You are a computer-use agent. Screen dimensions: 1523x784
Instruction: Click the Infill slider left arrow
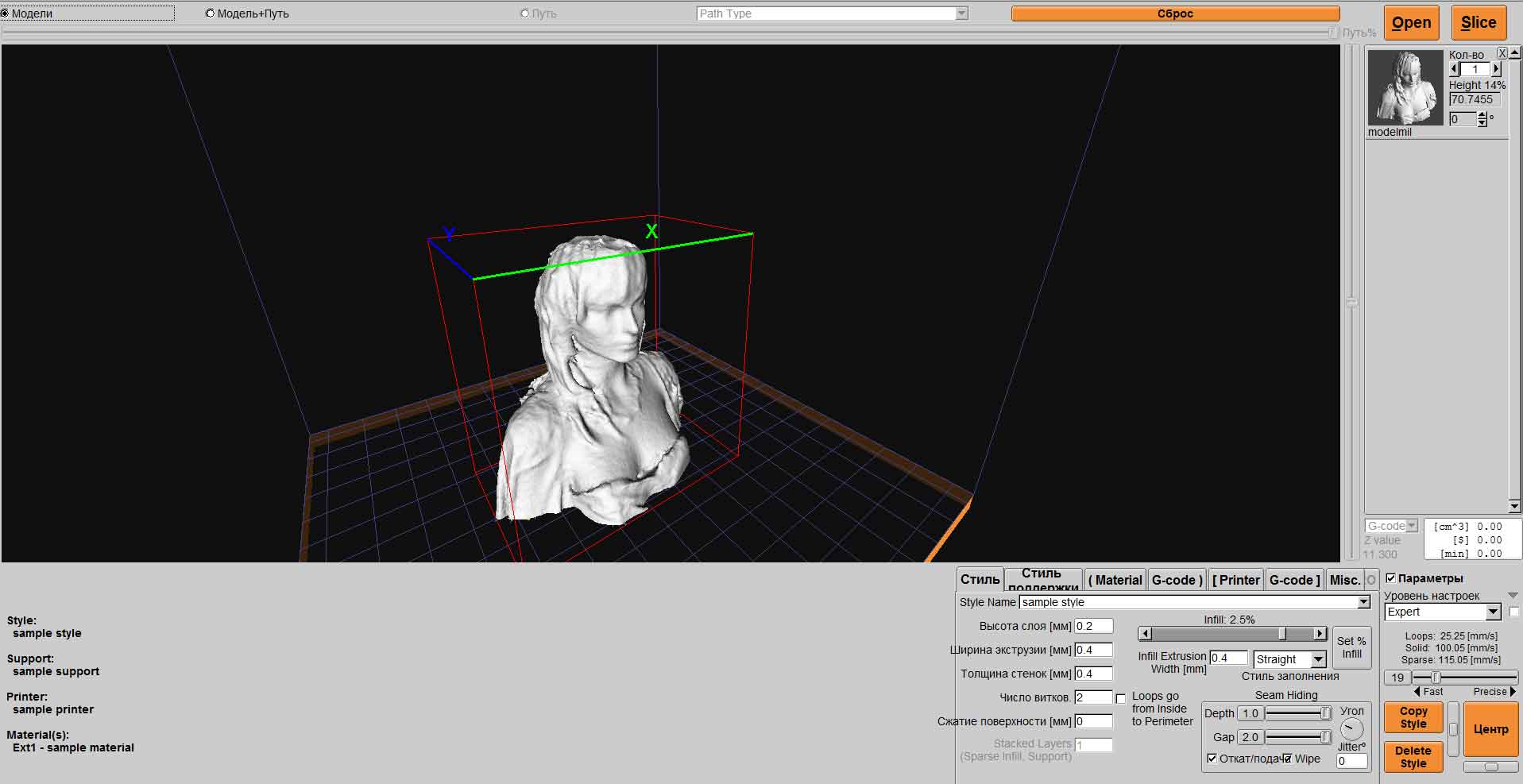(1145, 634)
